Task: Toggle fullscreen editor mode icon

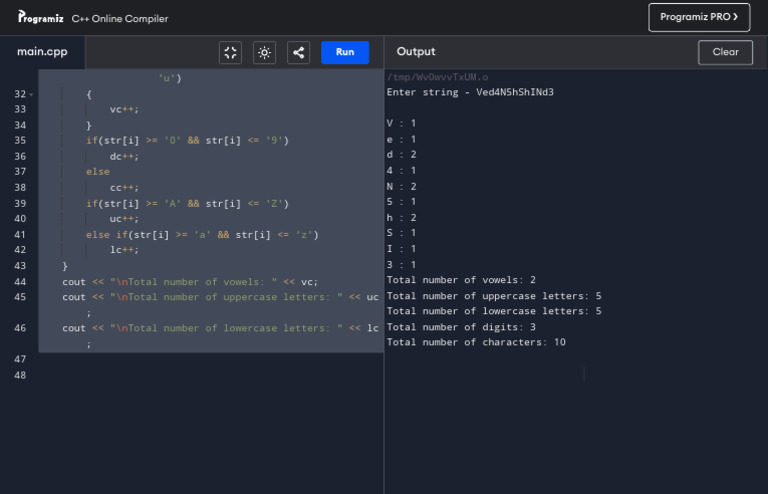Action: click(231, 53)
